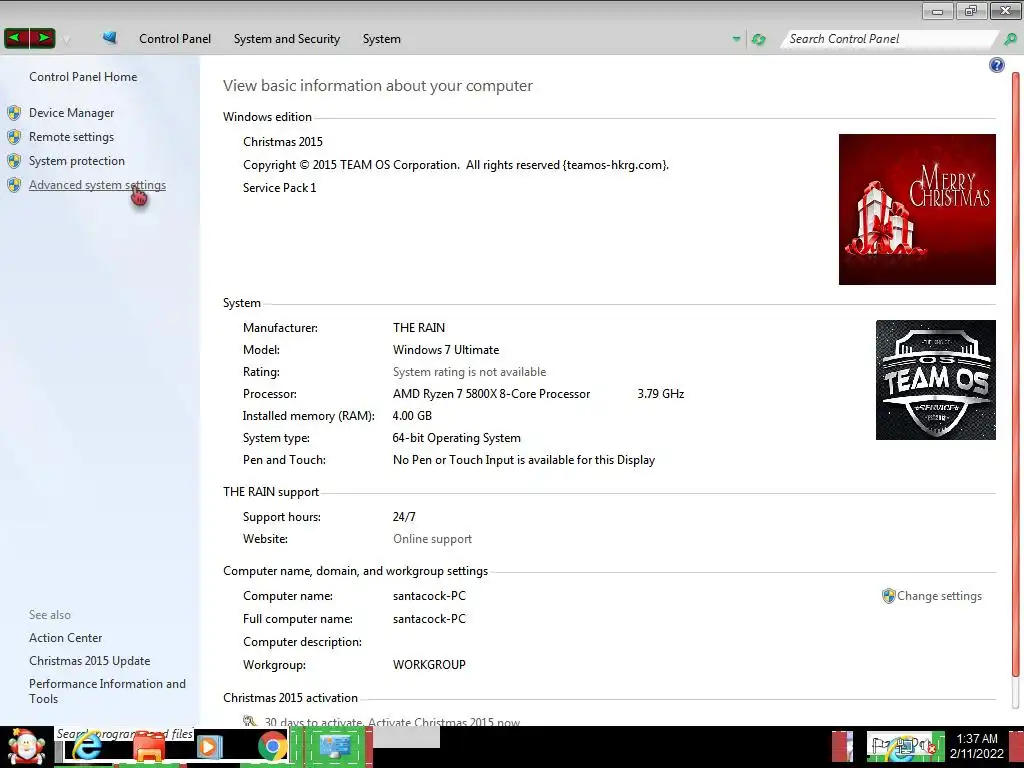Image resolution: width=1024 pixels, height=768 pixels.
Task: Click the vertical scrollbar of the System page
Action: click(x=1016, y=372)
